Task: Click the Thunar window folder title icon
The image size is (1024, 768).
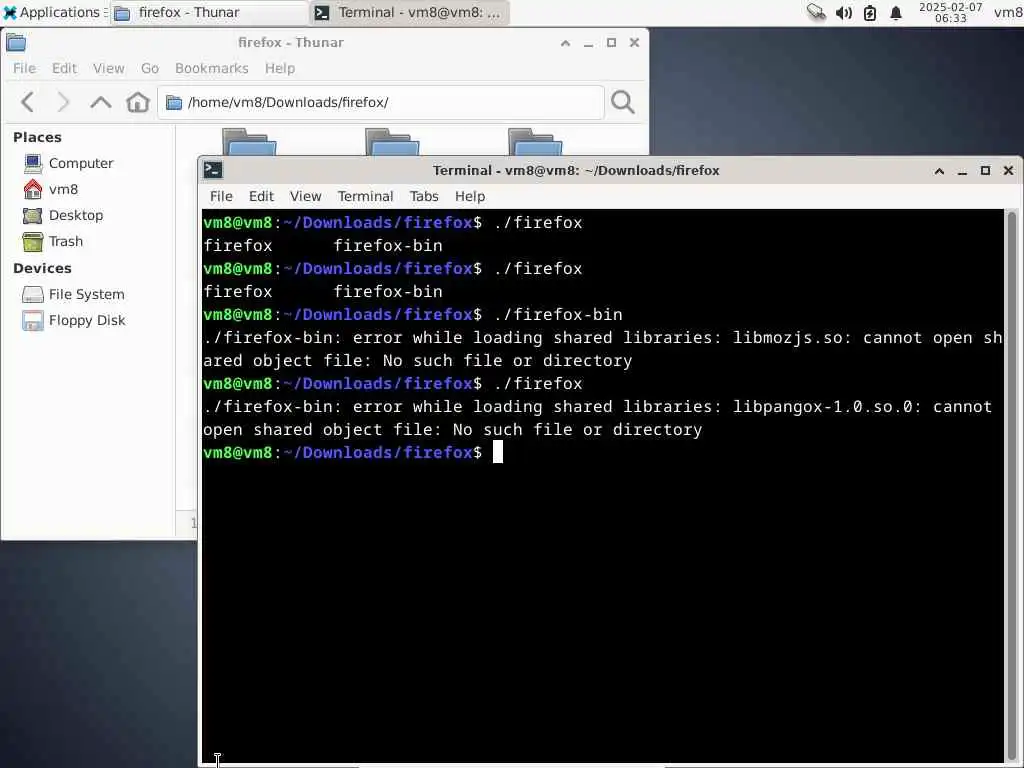Action: coord(16,42)
